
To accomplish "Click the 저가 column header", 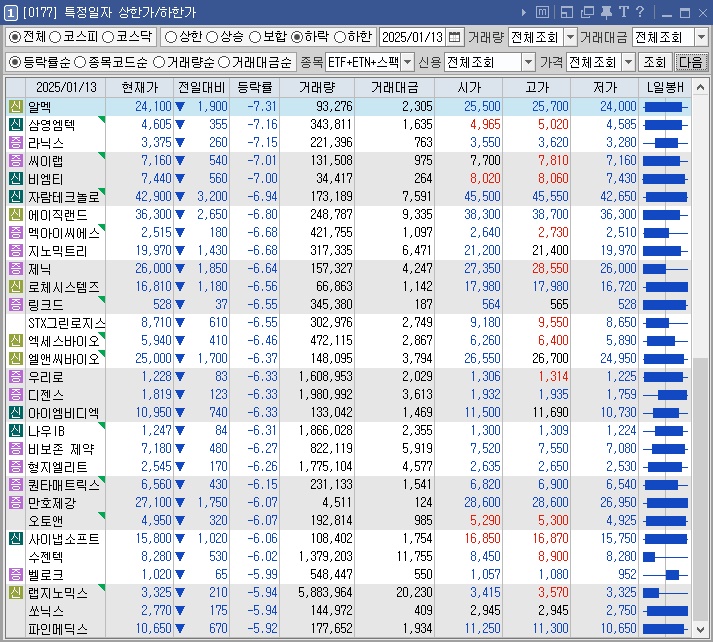I will coord(605,87).
